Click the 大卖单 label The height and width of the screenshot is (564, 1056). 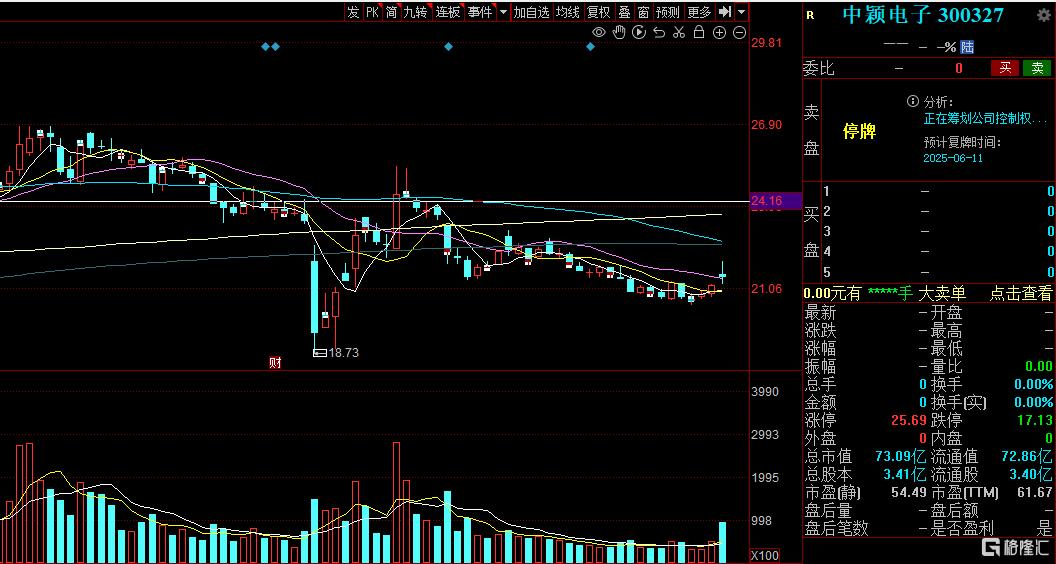tap(942, 293)
